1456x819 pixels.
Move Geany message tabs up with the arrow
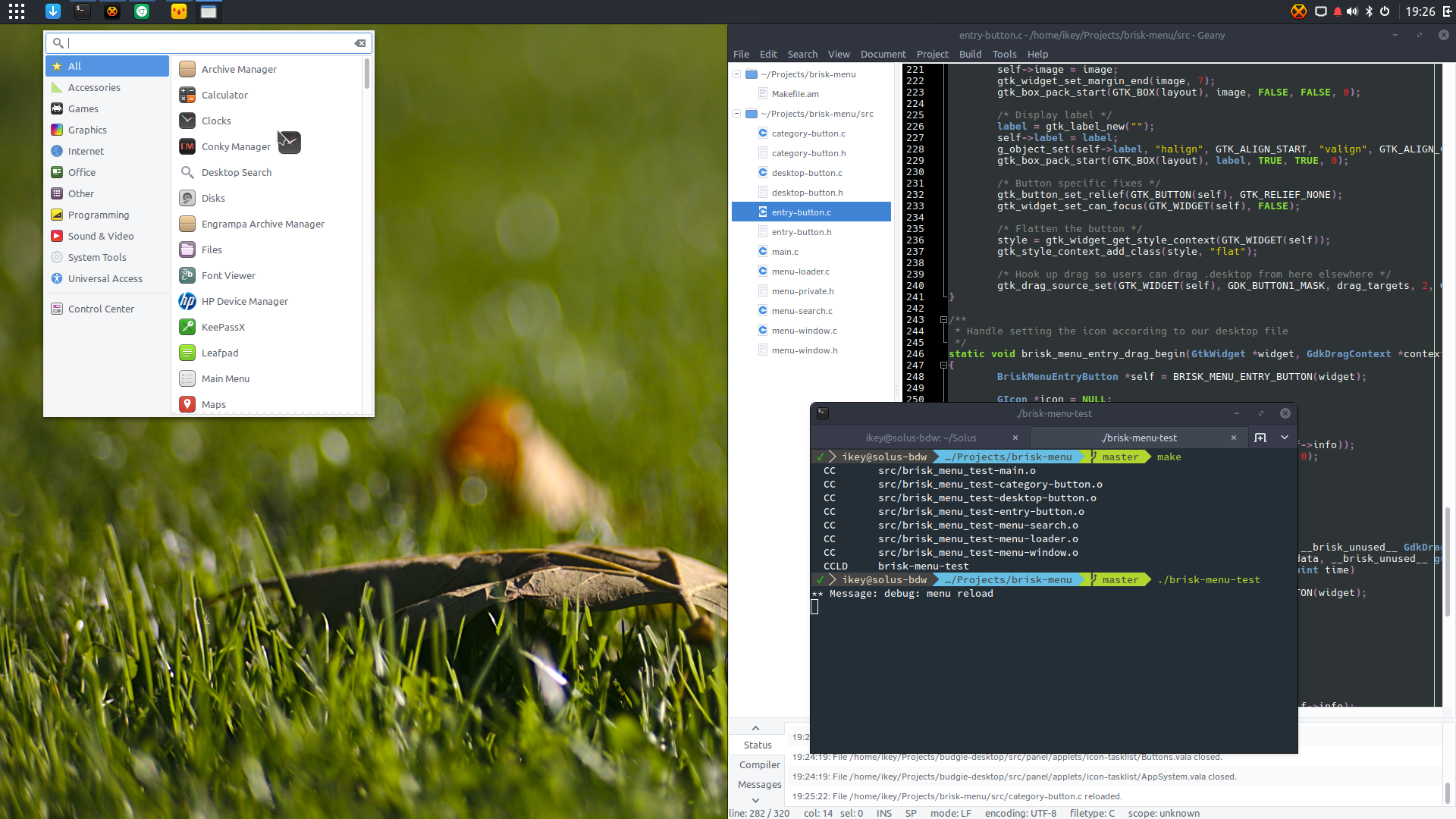(x=755, y=728)
